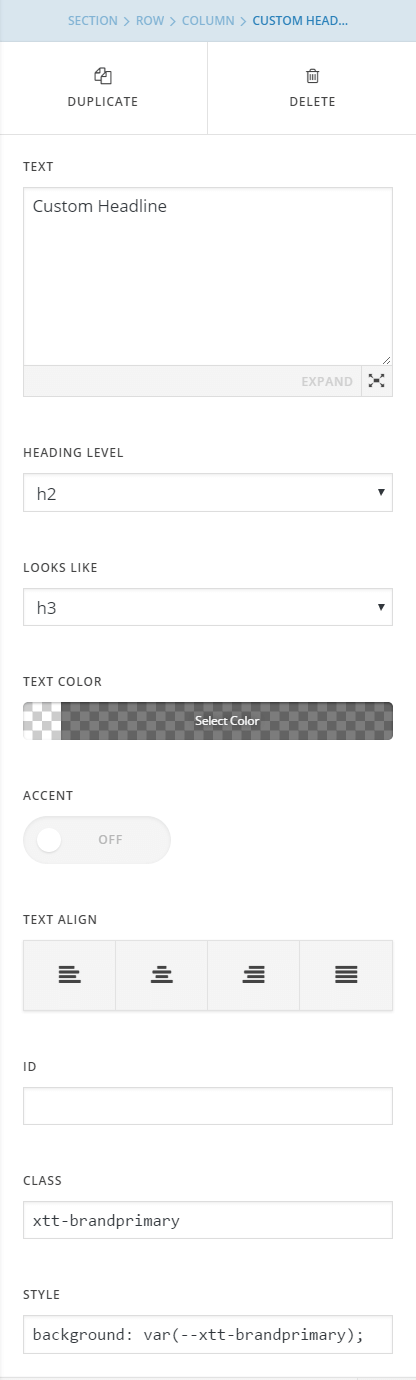Click the Duplicate icon

click(103, 76)
